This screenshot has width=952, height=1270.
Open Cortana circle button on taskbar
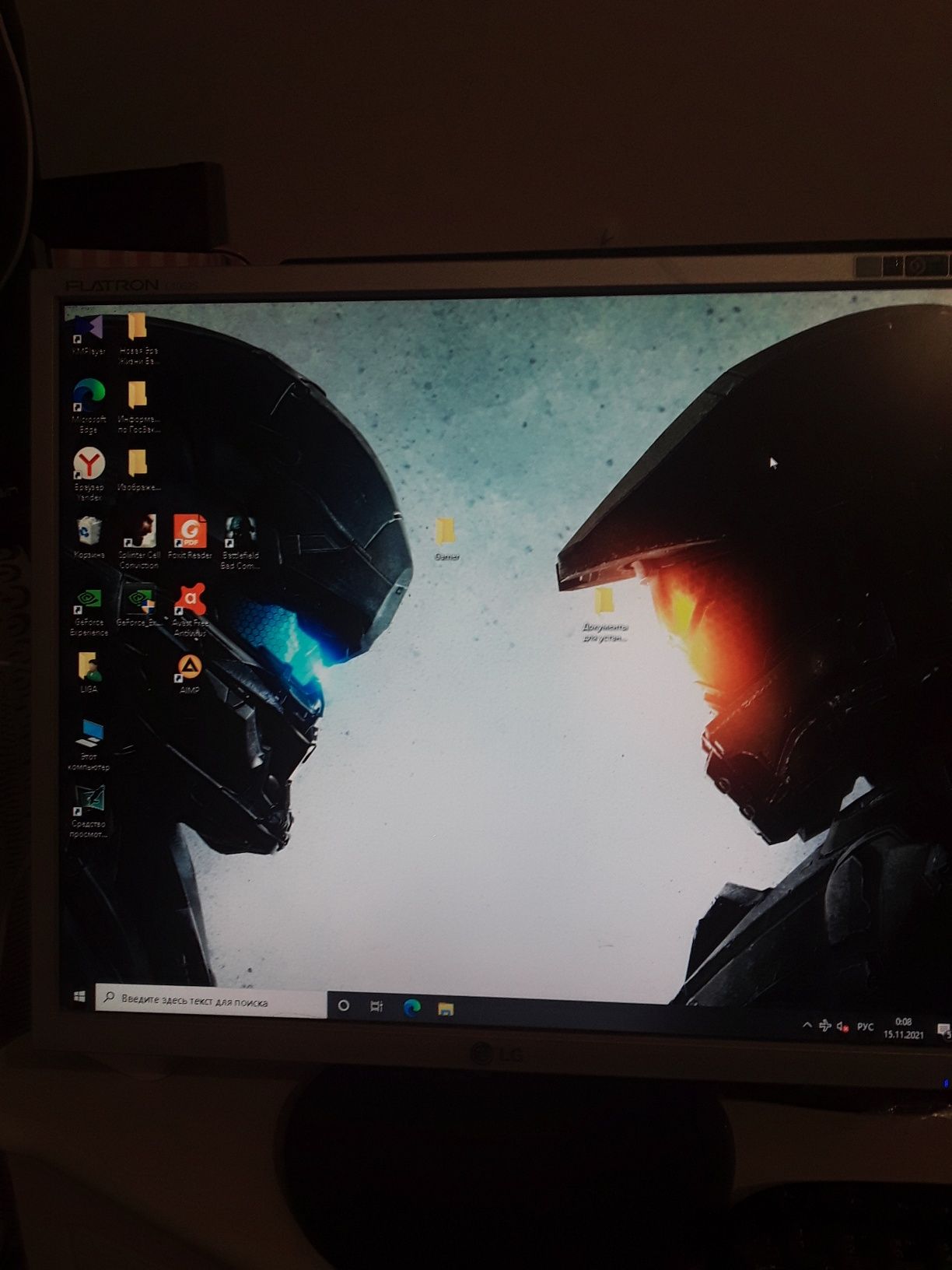click(x=343, y=1005)
